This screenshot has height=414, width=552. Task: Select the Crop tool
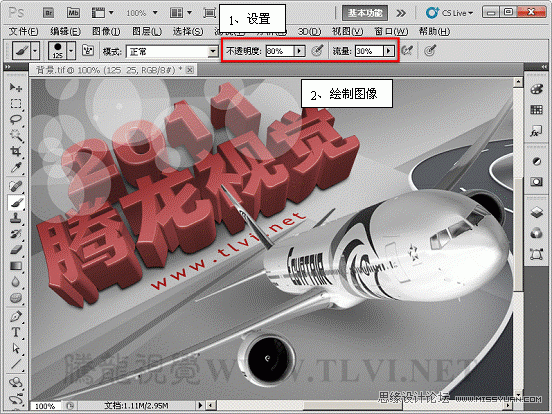pos(16,151)
